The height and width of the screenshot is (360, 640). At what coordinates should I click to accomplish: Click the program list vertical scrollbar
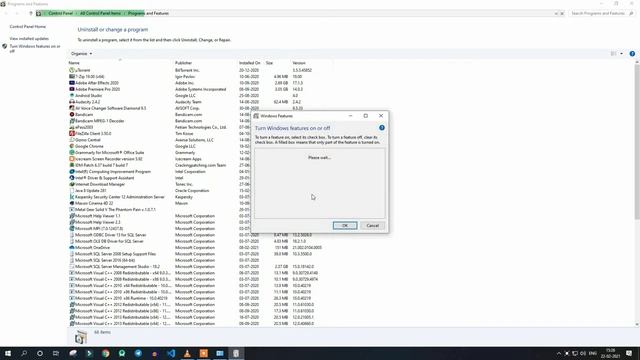click(637, 143)
